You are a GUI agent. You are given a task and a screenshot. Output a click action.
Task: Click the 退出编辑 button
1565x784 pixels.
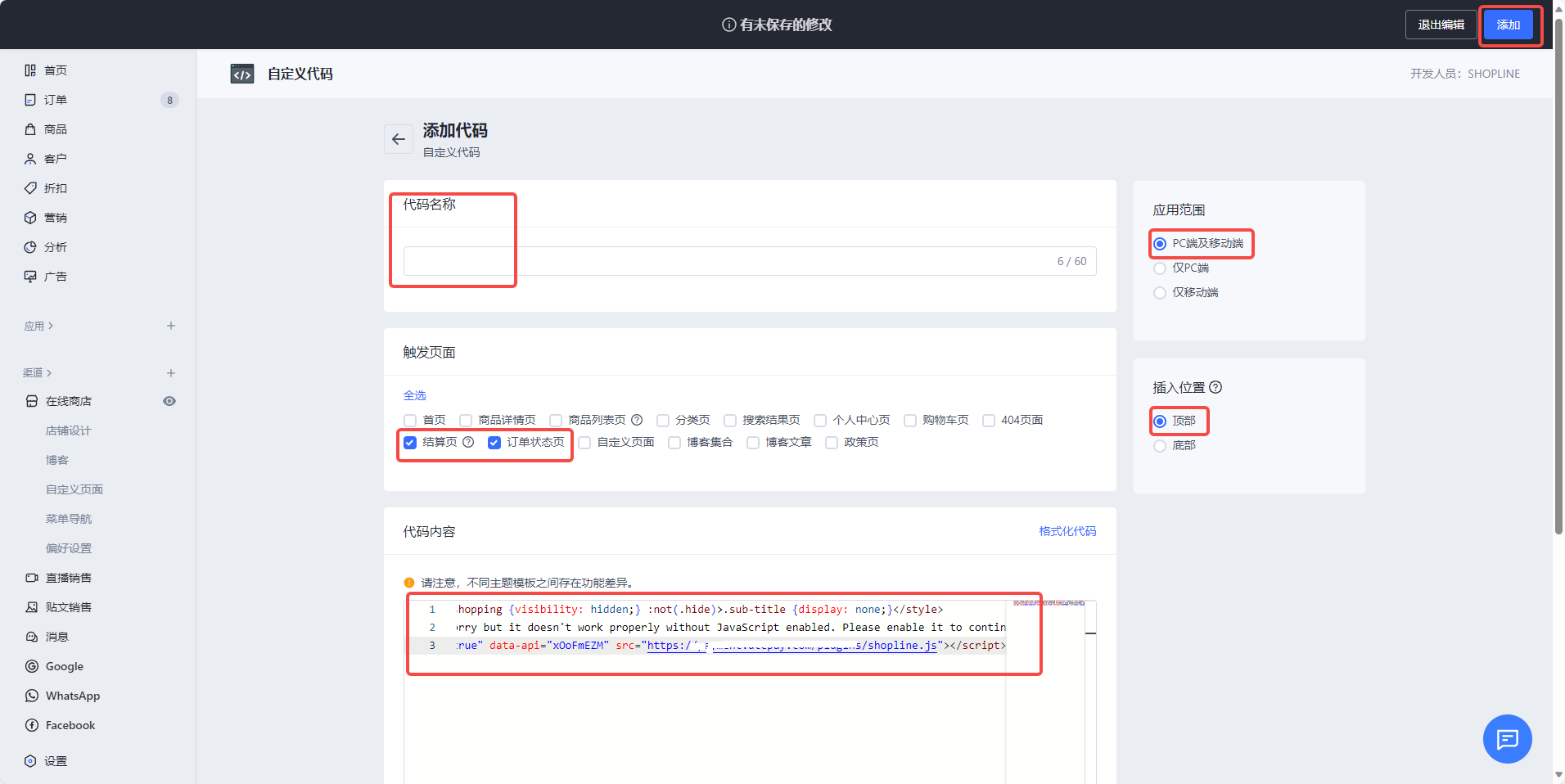pyautogui.click(x=1441, y=25)
